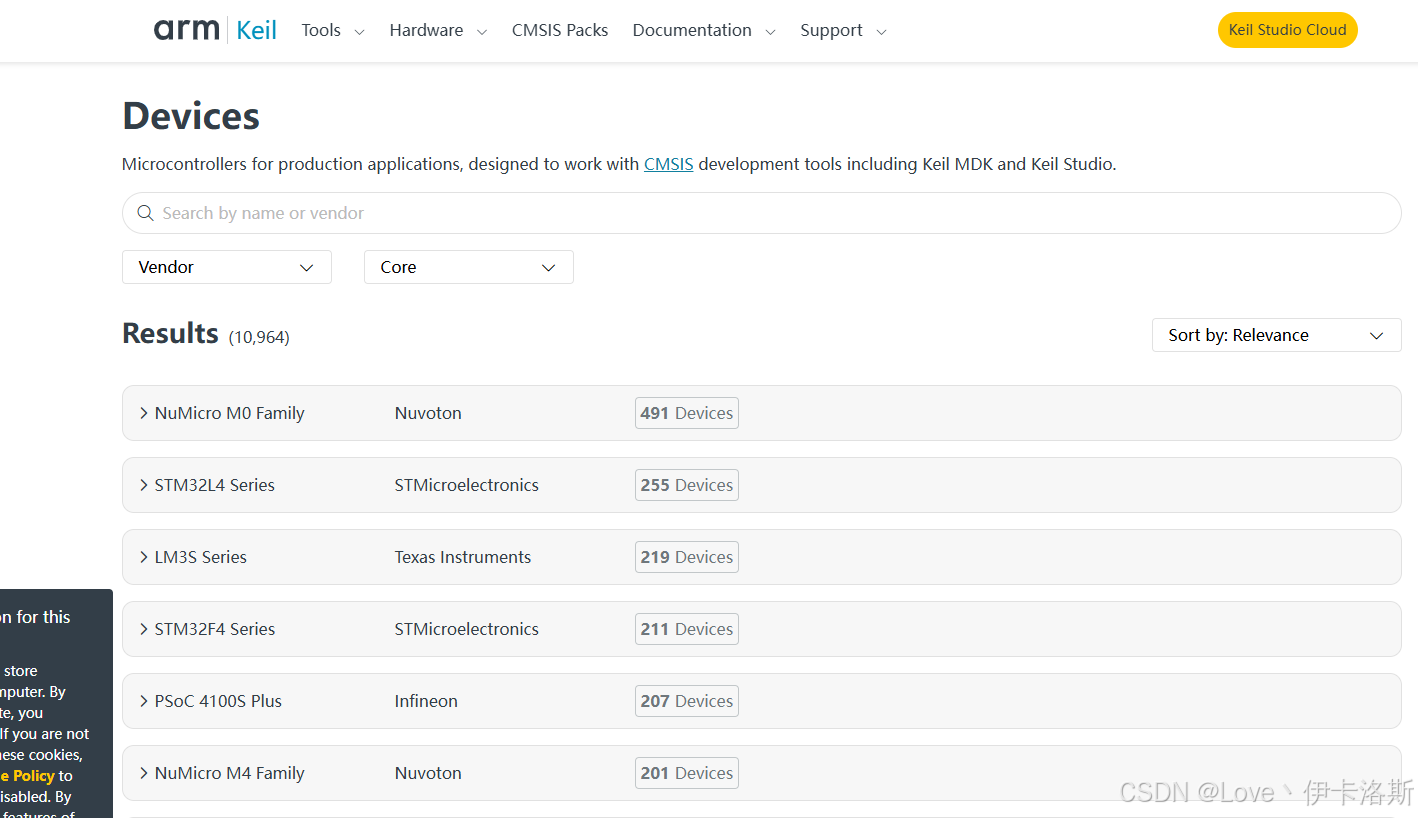1418x818 pixels.
Task: Open the Support menu
Action: 843,30
